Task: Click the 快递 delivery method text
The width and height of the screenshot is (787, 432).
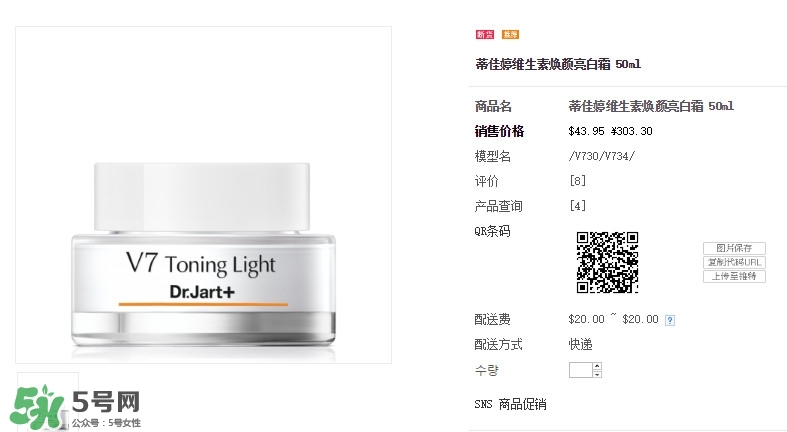Action: pos(580,344)
